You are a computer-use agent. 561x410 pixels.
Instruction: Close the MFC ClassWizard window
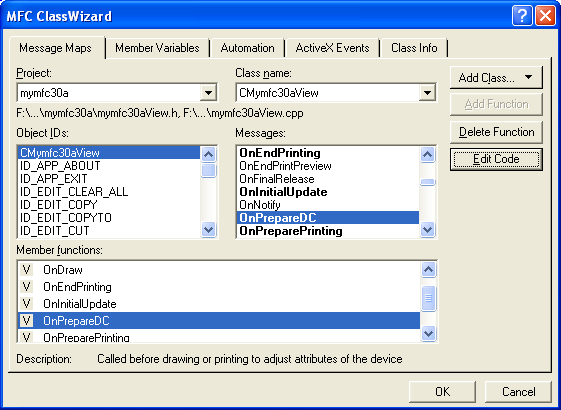[x=545, y=16]
